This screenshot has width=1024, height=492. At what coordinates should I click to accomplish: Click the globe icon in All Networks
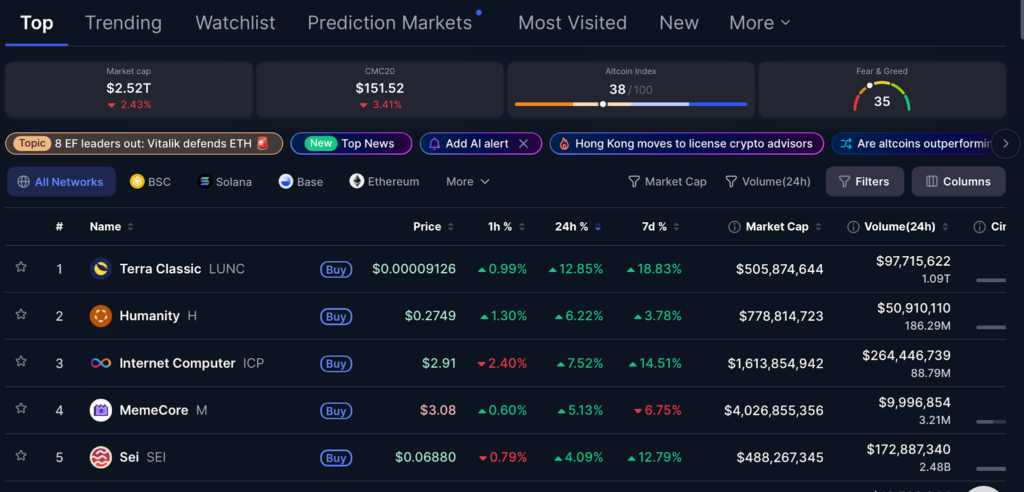coord(23,182)
